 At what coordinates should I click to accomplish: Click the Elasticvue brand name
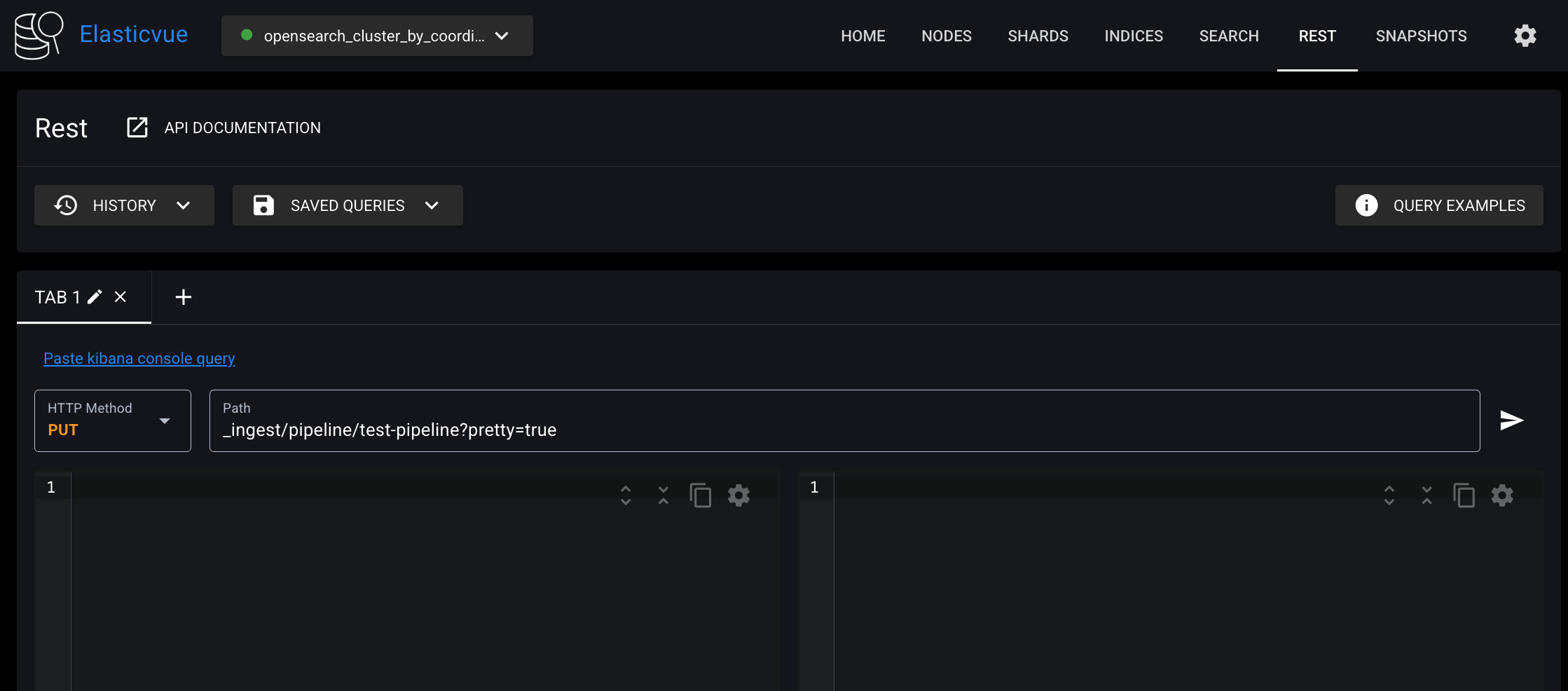tap(134, 34)
